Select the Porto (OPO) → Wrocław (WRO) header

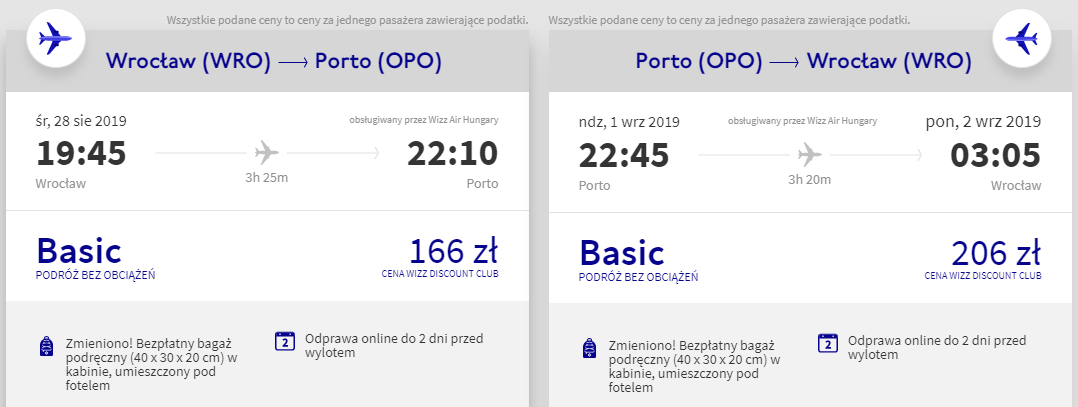click(803, 62)
